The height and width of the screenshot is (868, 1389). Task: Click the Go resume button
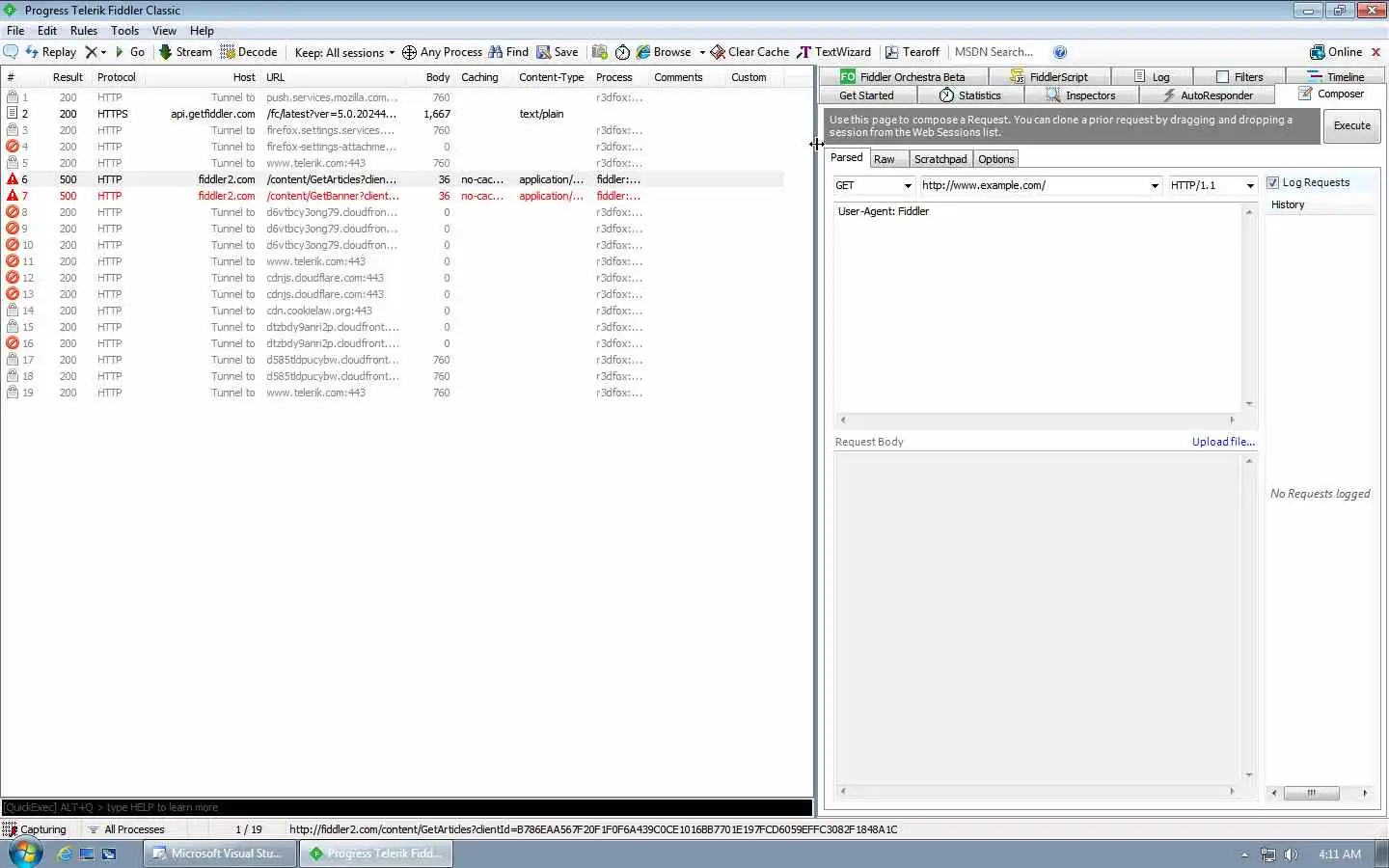click(129, 52)
